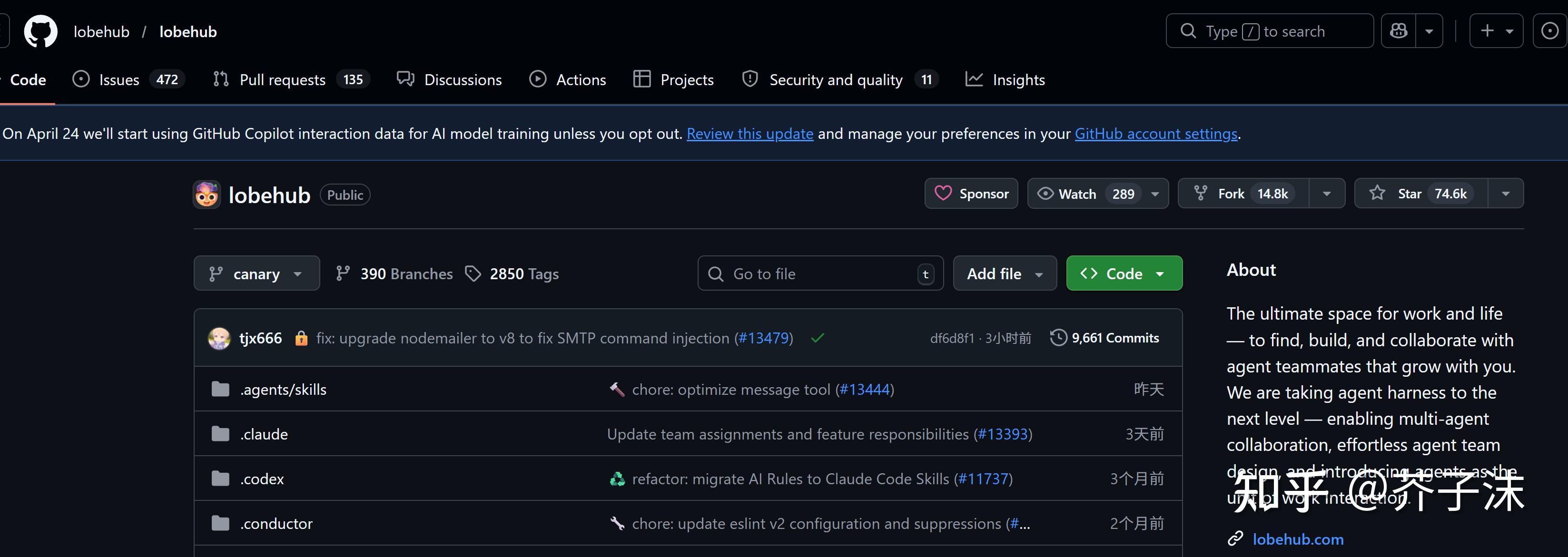Open the .conductor folder icon
The height and width of the screenshot is (557, 1568).
coord(220,523)
